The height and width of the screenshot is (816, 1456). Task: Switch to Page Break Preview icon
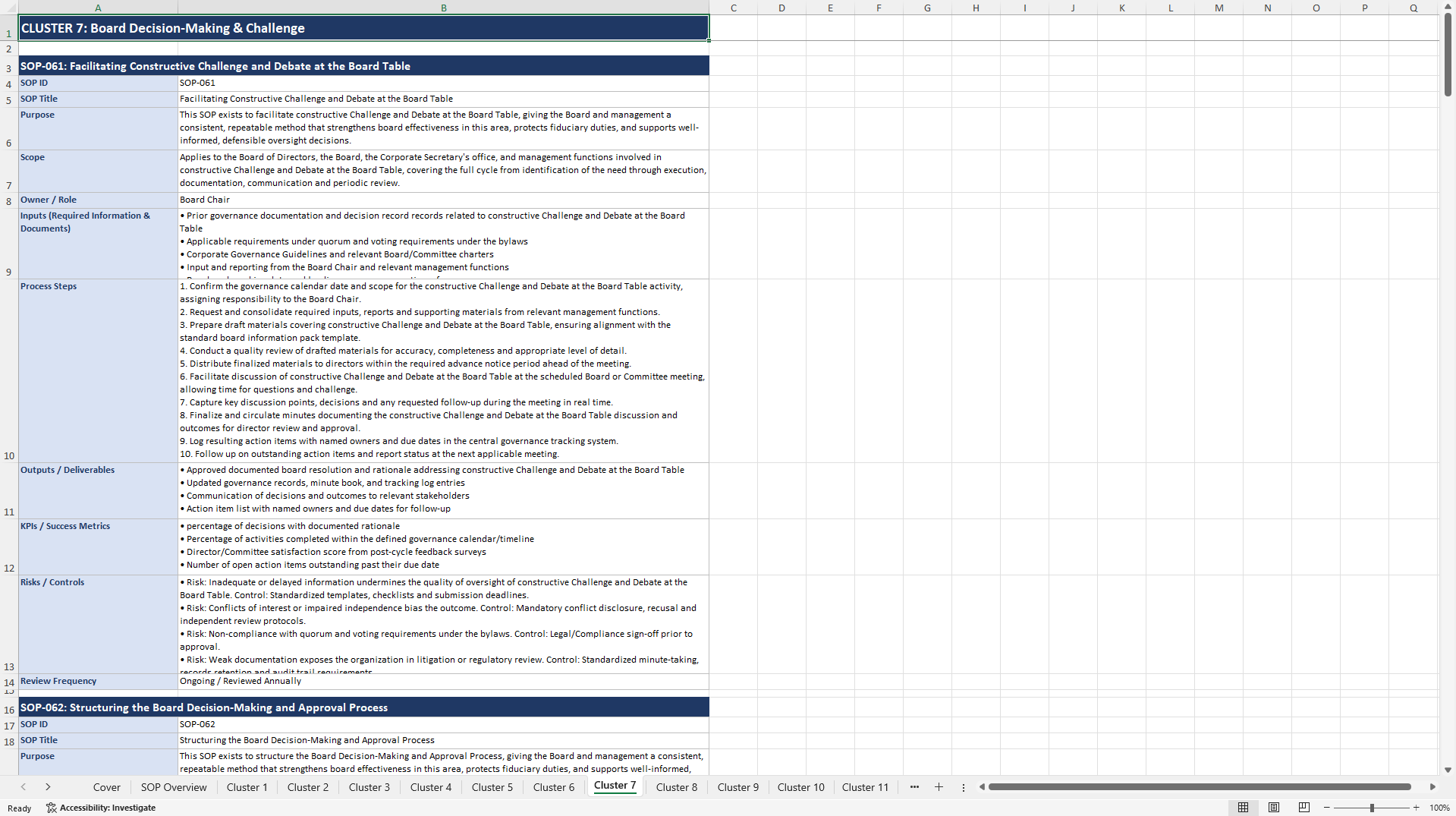click(x=1304, y=808)
